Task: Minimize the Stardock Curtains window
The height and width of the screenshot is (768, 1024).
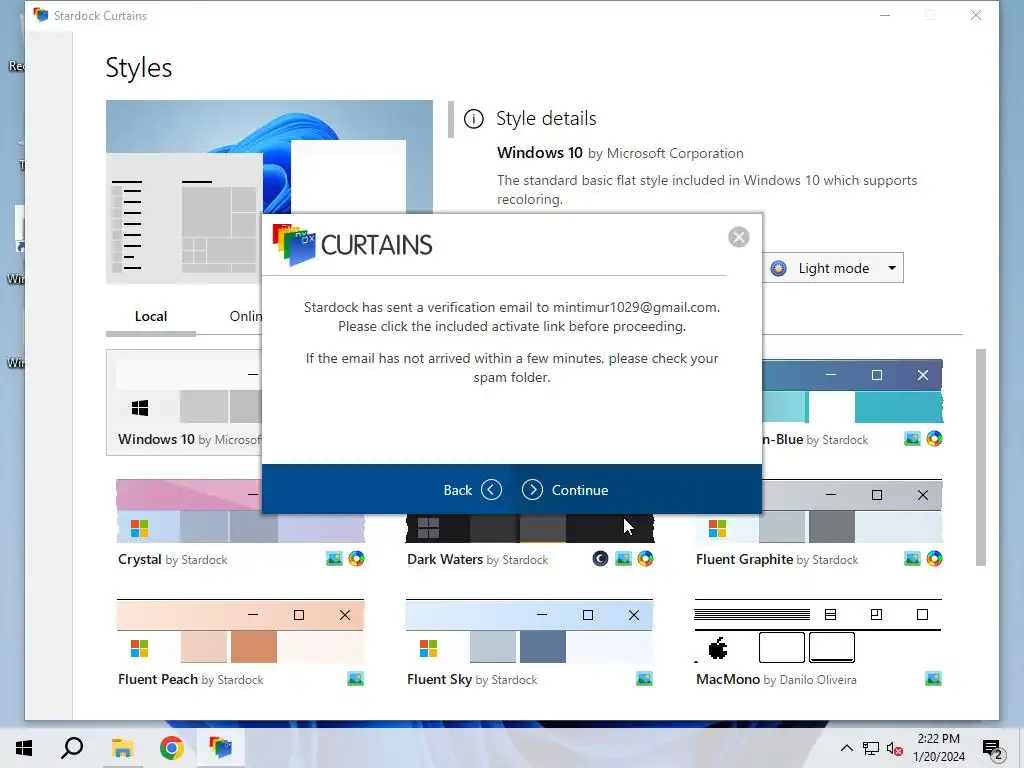Action: (x=885, y=15)
